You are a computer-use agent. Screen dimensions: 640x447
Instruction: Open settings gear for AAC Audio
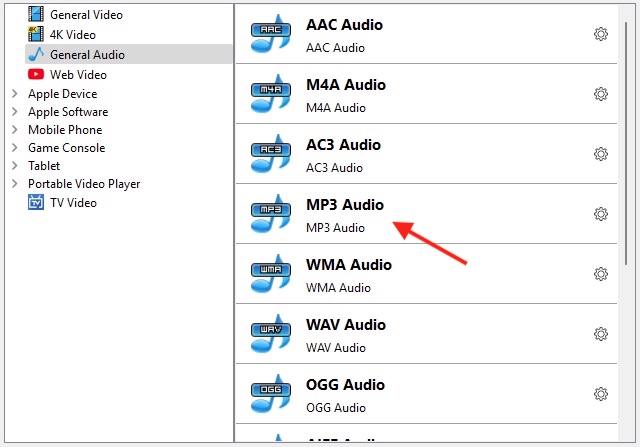pyautogui.click(x=600, y=34)
